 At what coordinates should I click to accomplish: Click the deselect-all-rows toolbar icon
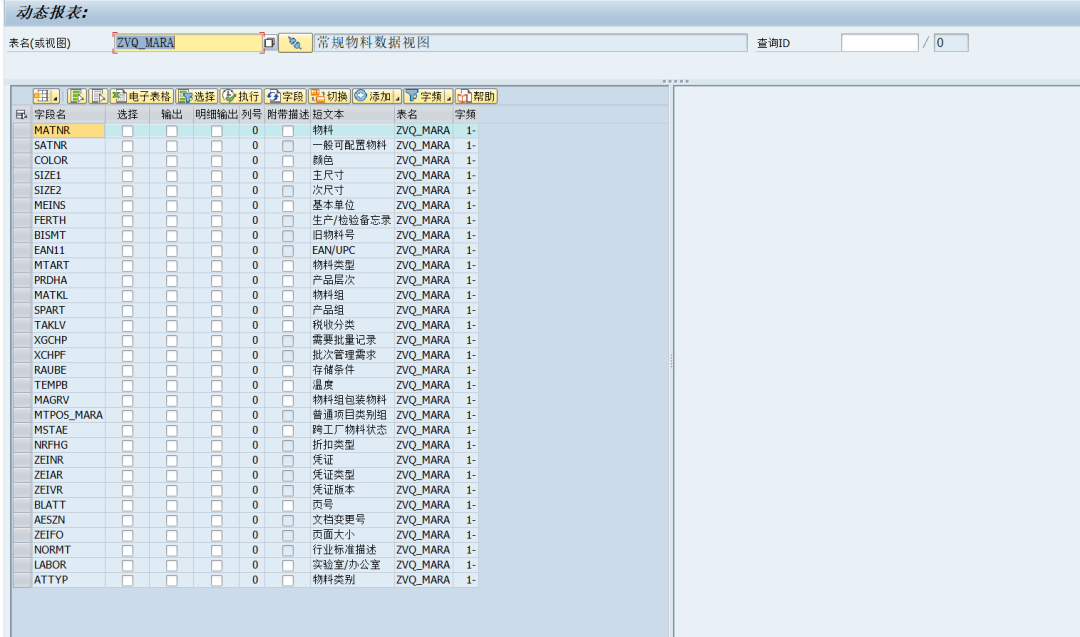[x=98, y=96]
